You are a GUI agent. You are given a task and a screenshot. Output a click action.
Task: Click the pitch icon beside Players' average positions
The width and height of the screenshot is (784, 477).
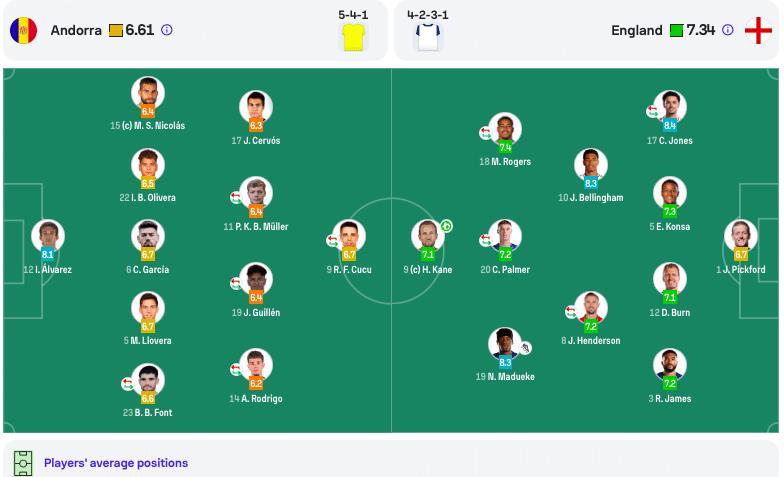[x=23, y=463]
